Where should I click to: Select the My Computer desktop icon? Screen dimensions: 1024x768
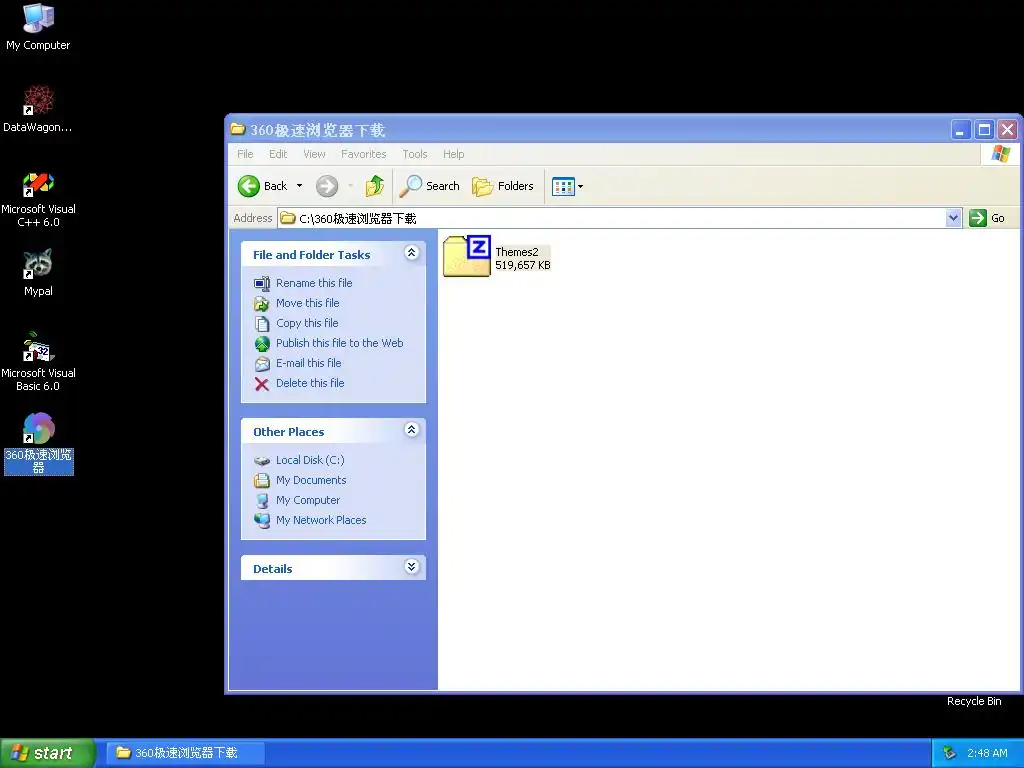[x=38, y=27]
